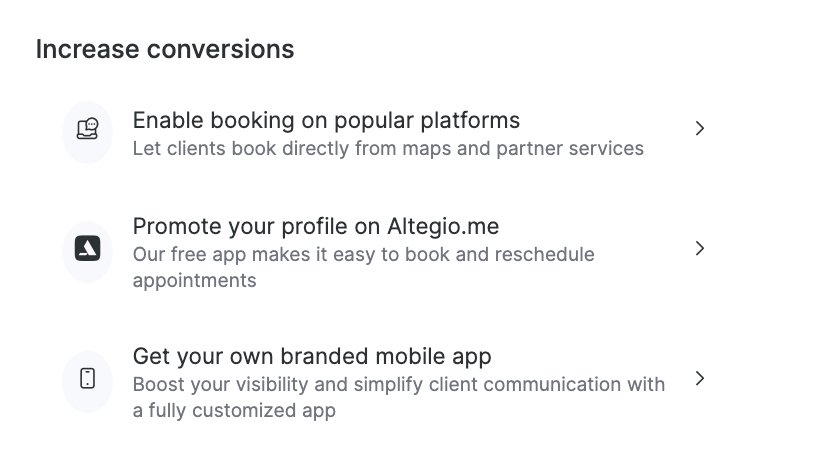Expand the Altegio.me profile promotion chevron

click(700, 248)
